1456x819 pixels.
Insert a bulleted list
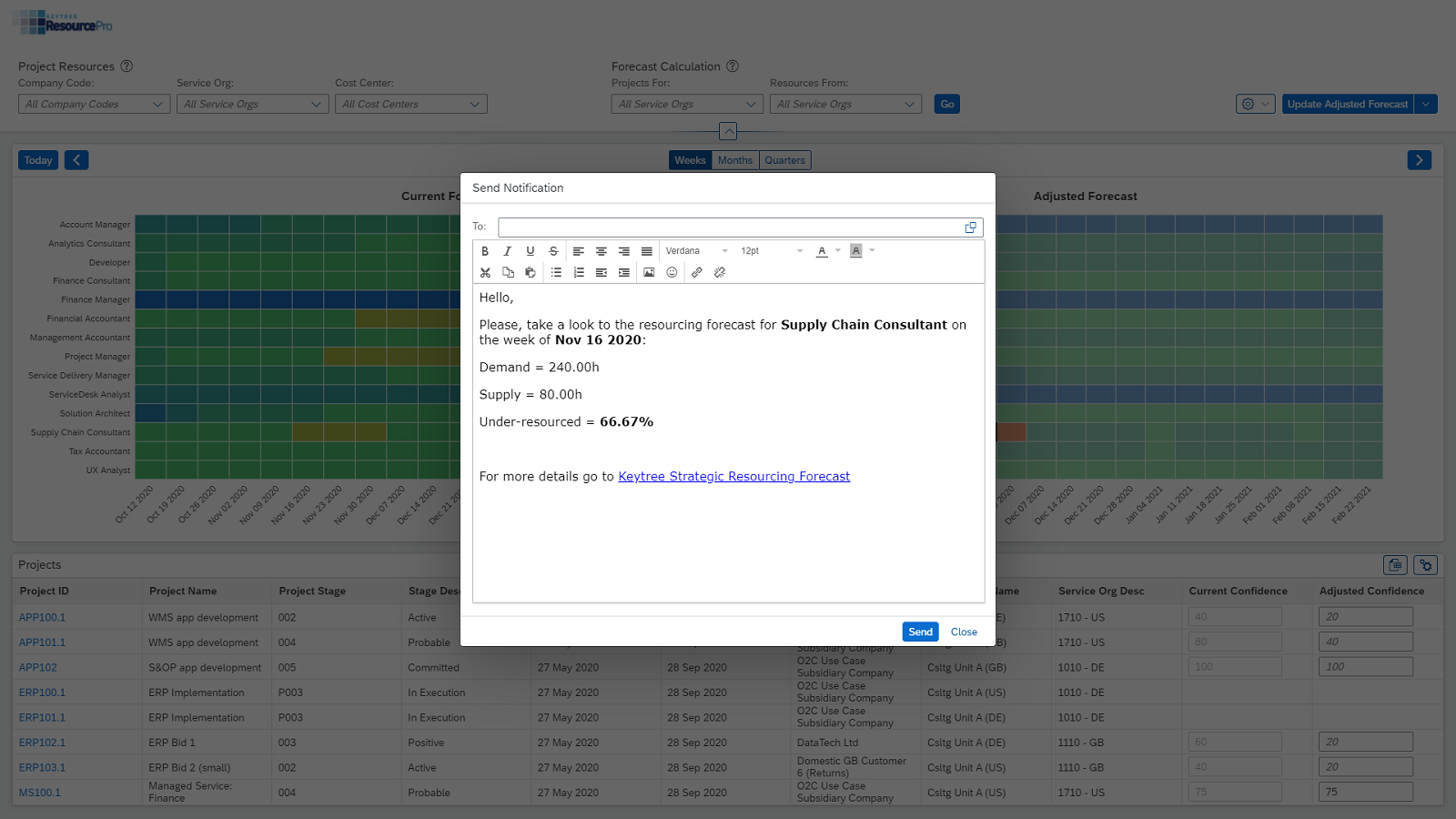point(556,273)
